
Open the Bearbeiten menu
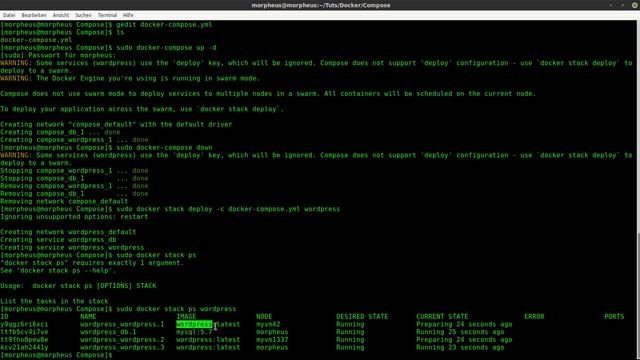click(34, 15)
